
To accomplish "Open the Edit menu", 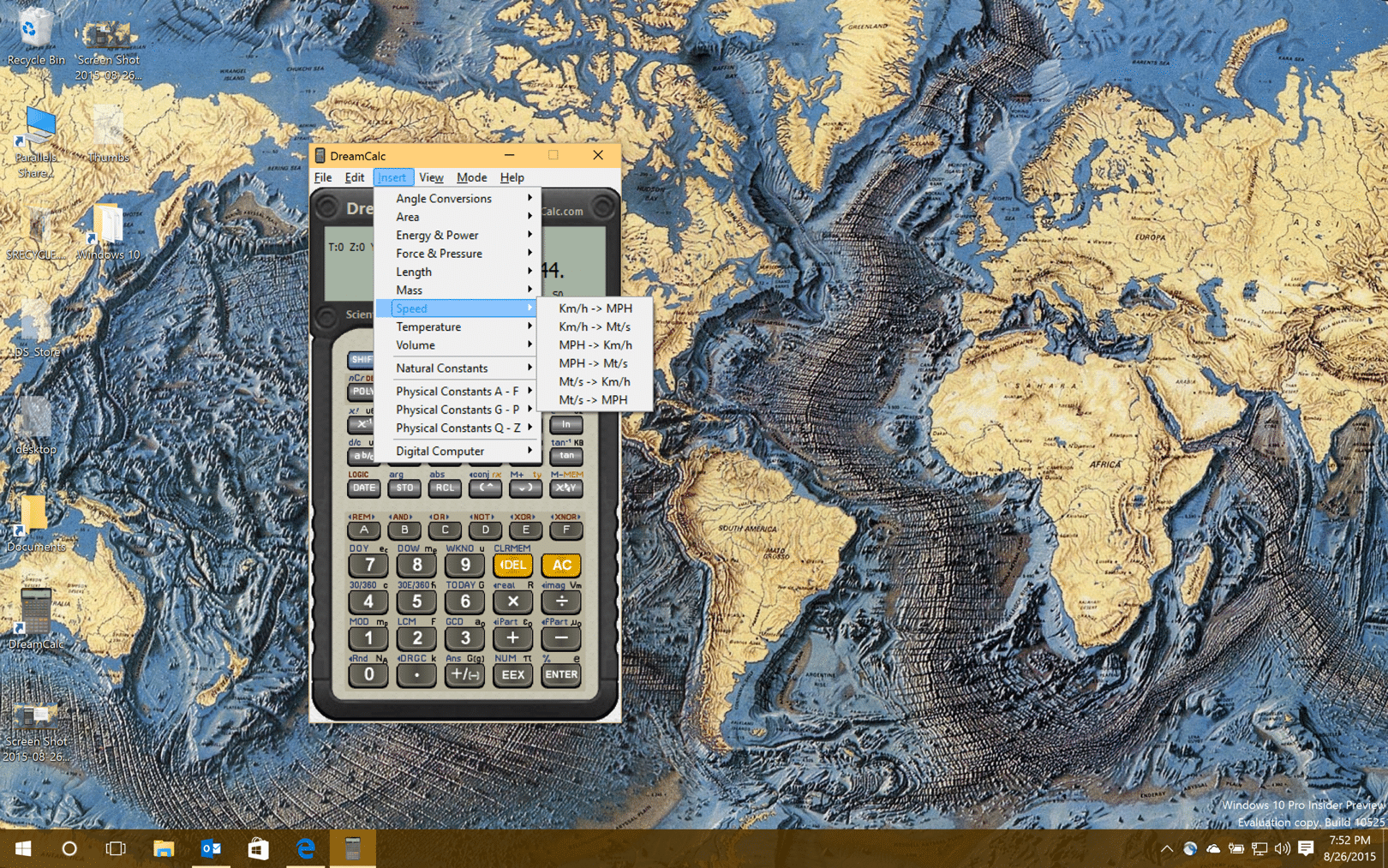I will click(354, 177).
